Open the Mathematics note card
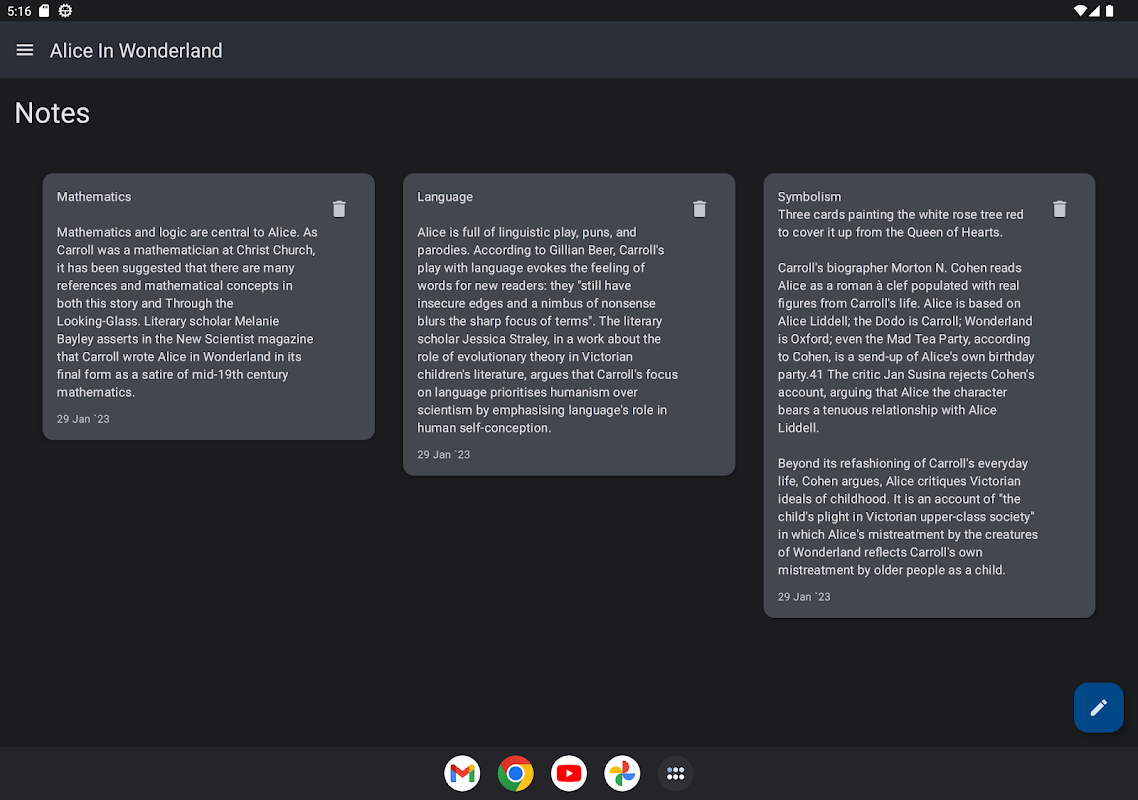The image size is (1138, 800). [x=187, y=312]
